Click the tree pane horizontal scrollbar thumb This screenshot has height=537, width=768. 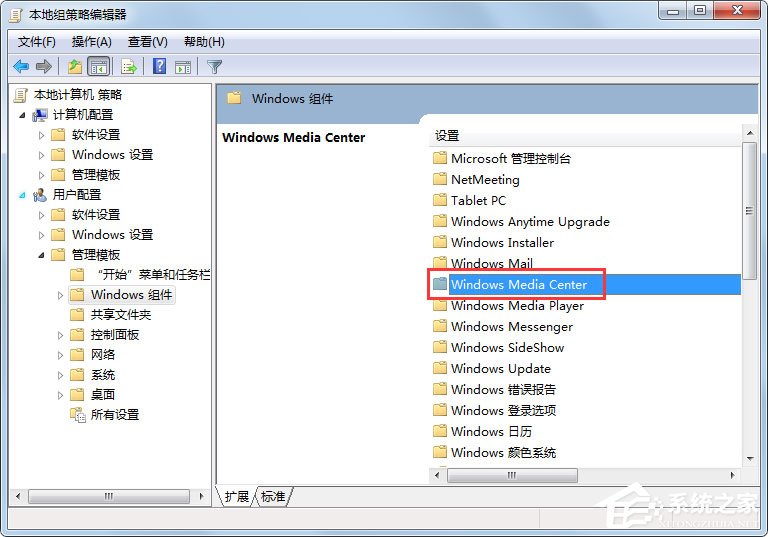click(x=109, y=496)
